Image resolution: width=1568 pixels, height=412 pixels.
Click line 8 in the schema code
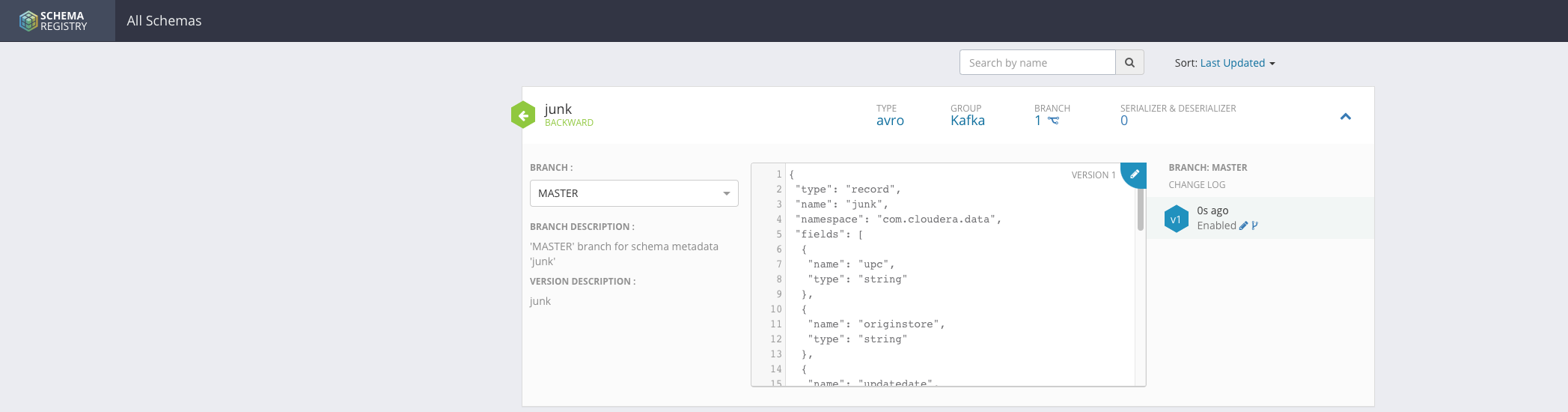coord(857,279)
